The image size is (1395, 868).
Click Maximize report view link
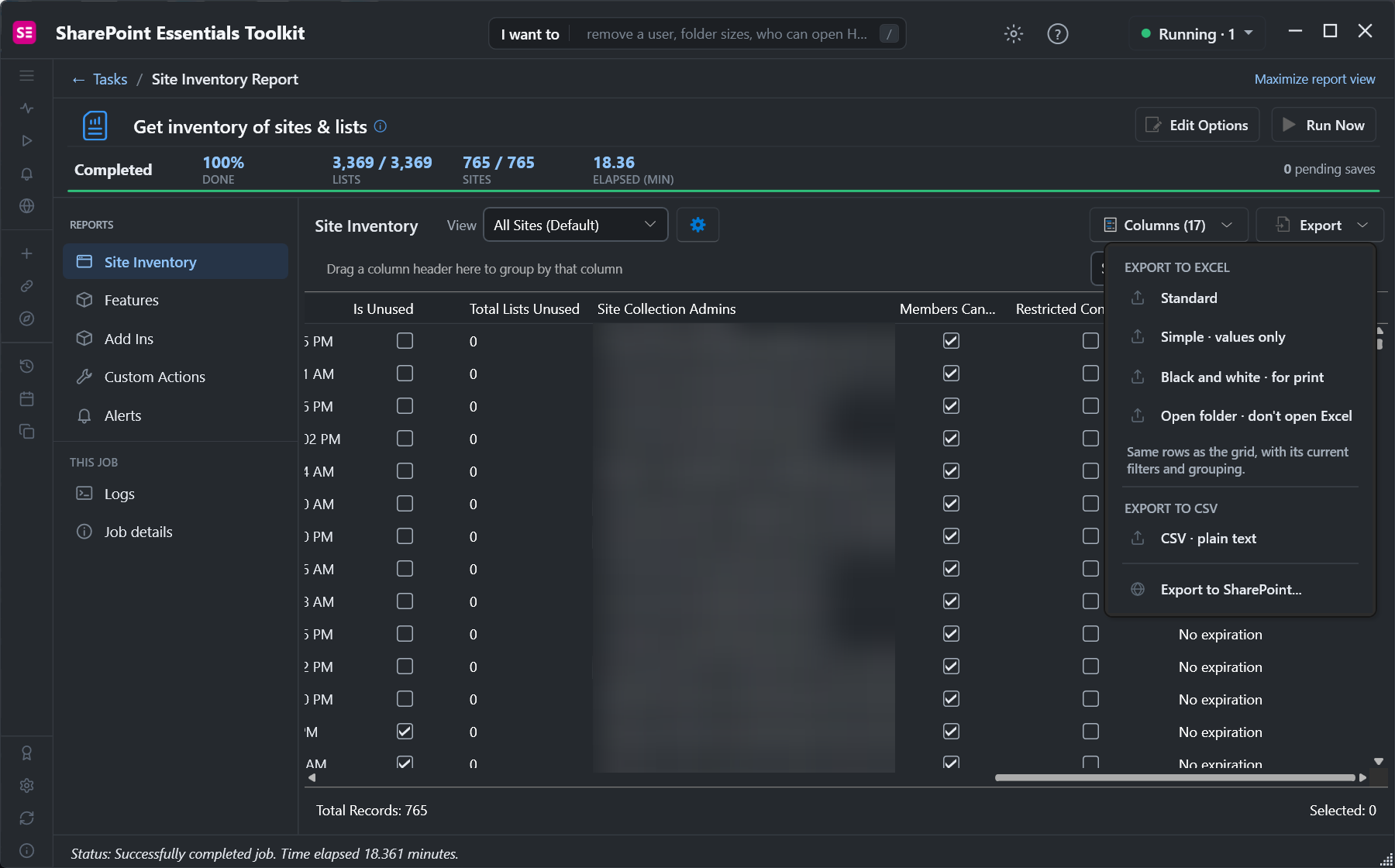[x=1314, y=79]
